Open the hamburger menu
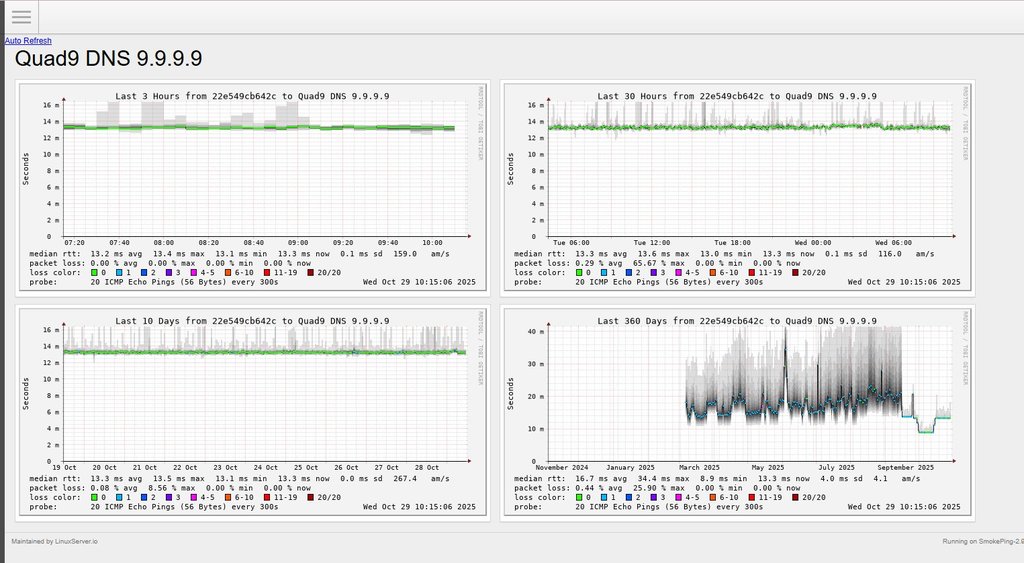 coord(21,17)
